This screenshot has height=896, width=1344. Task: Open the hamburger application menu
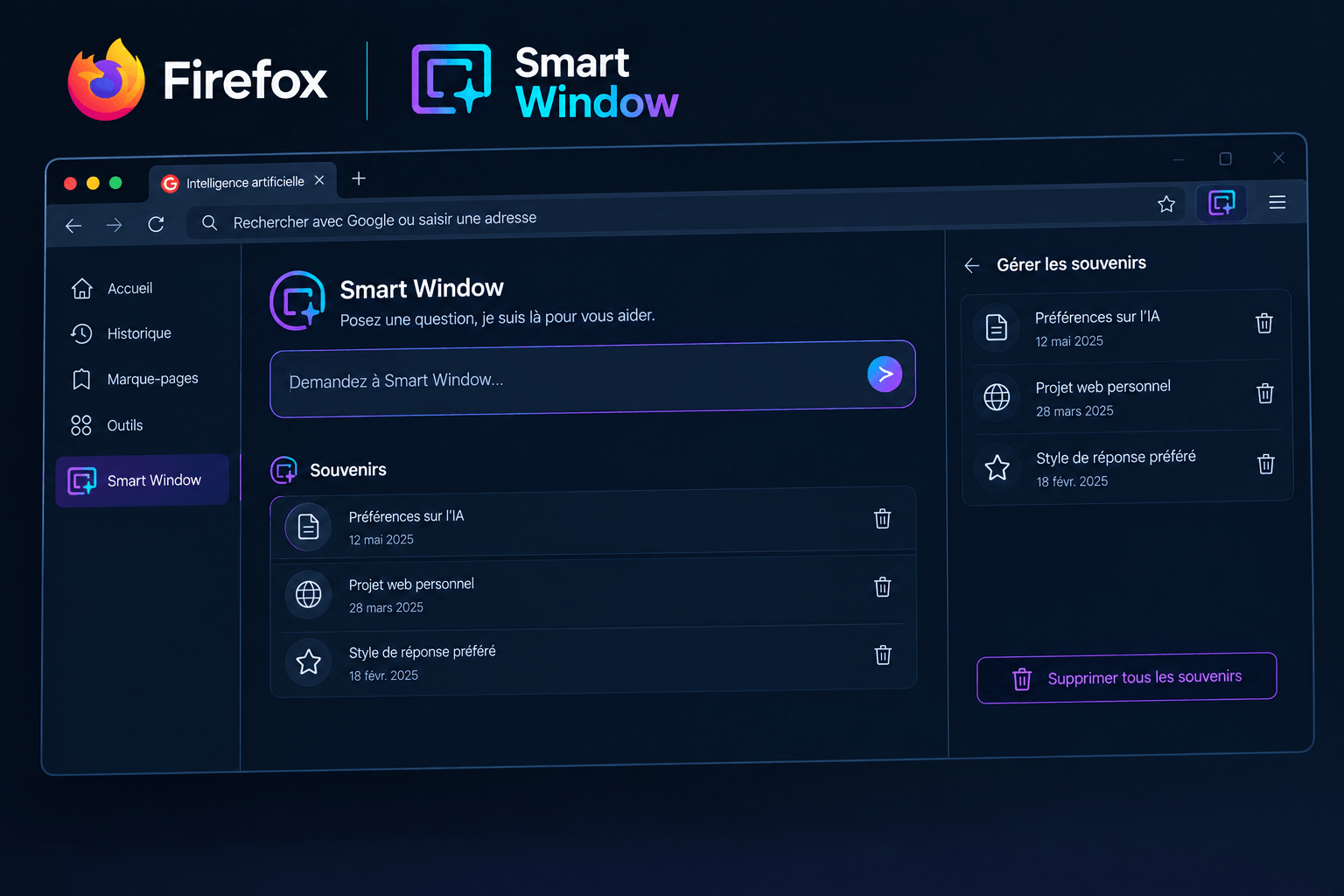point(1277,202)
